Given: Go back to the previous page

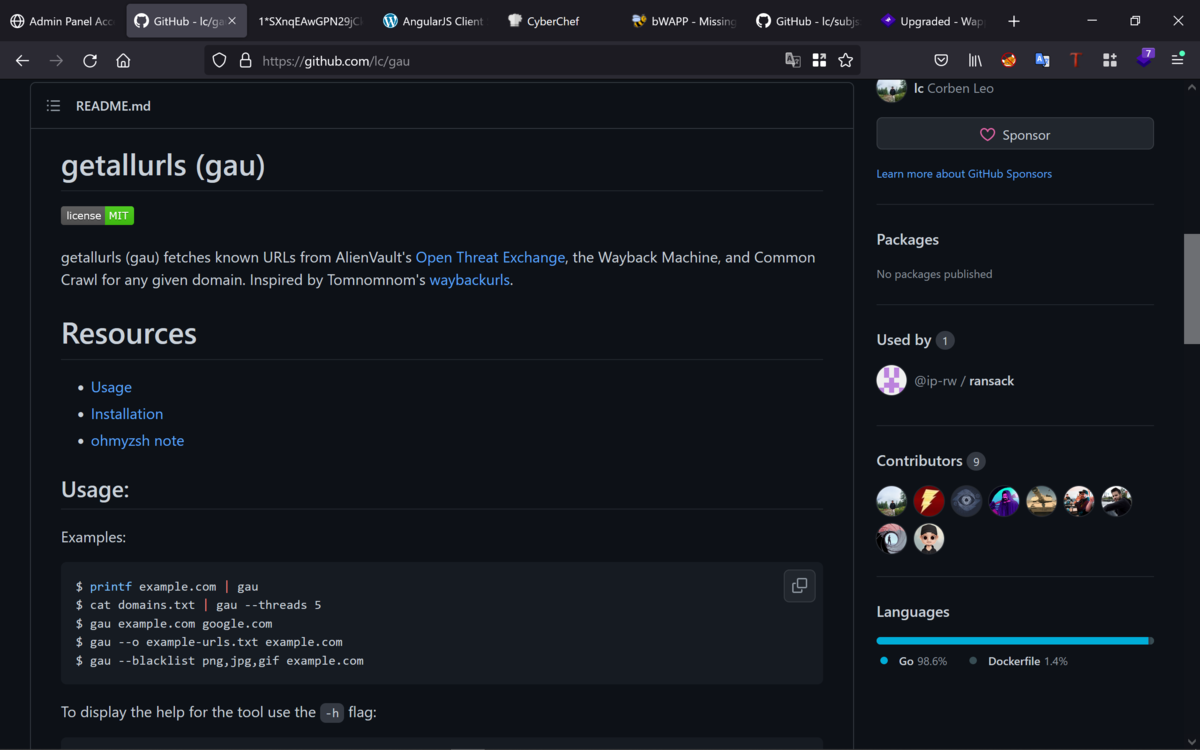Looking at the screenshot, I should coord(22,60).
